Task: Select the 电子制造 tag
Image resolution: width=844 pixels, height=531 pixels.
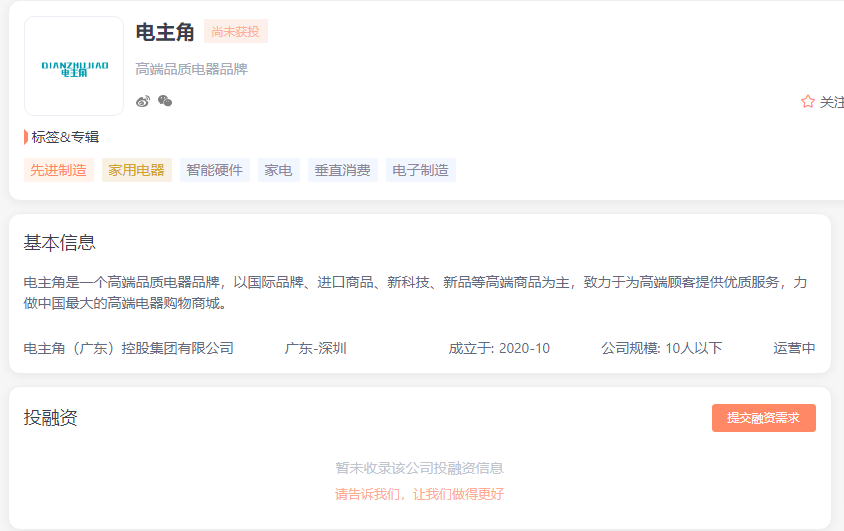Action: (420, 170)
